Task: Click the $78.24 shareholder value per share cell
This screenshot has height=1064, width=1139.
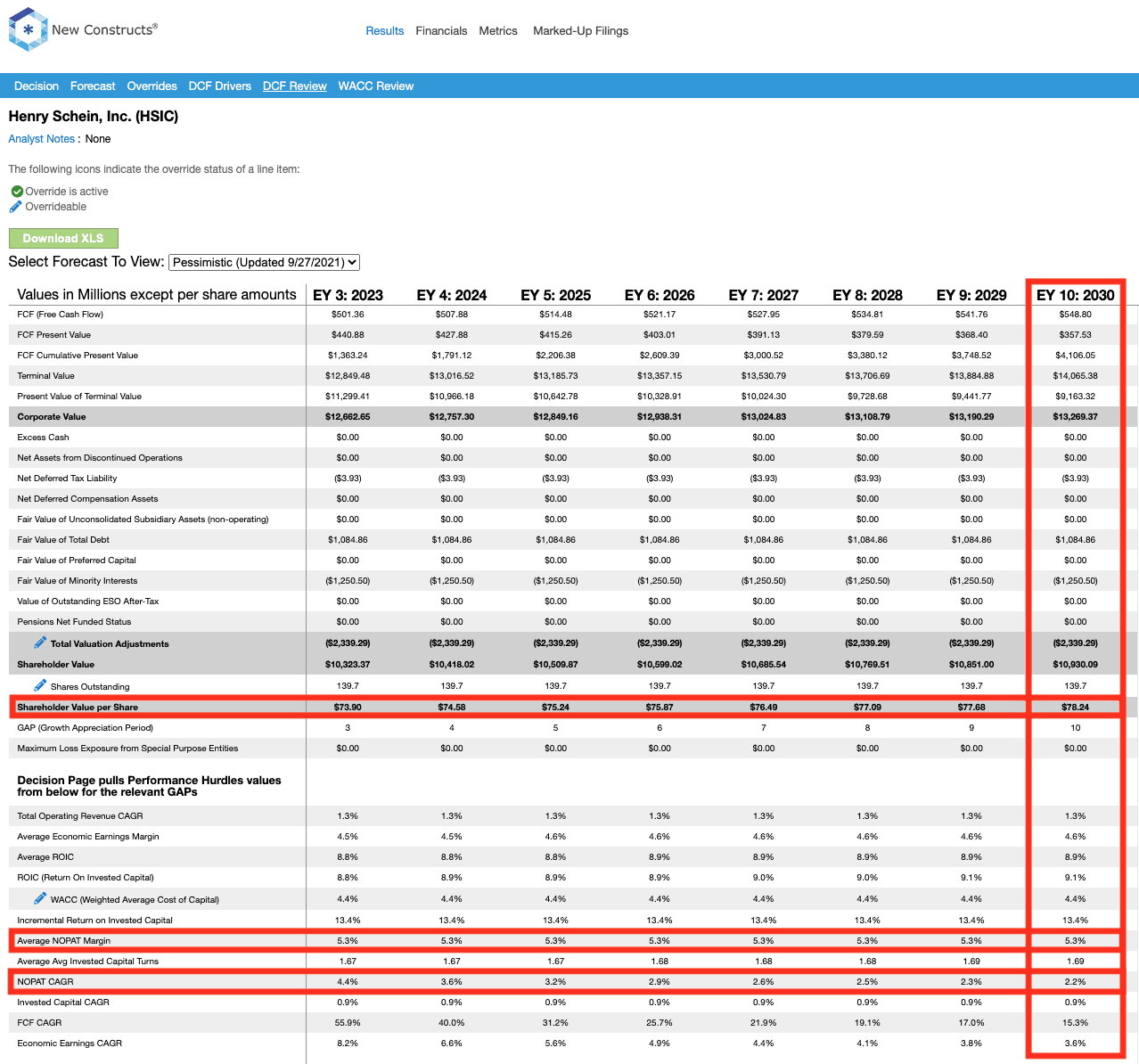Action: tap(1076, 708)
